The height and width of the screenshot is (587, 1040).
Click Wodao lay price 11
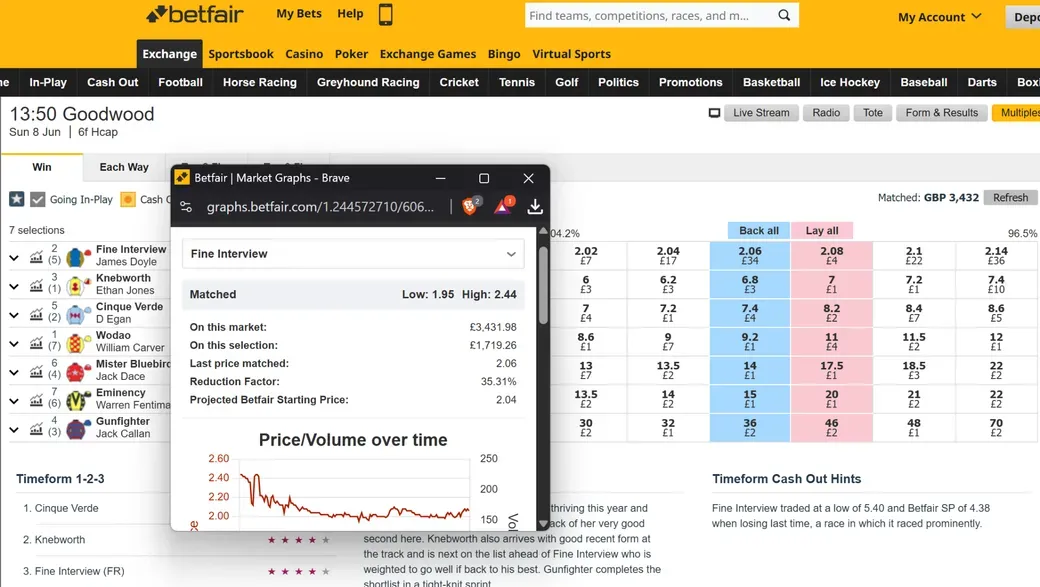[x=832, y=341]
